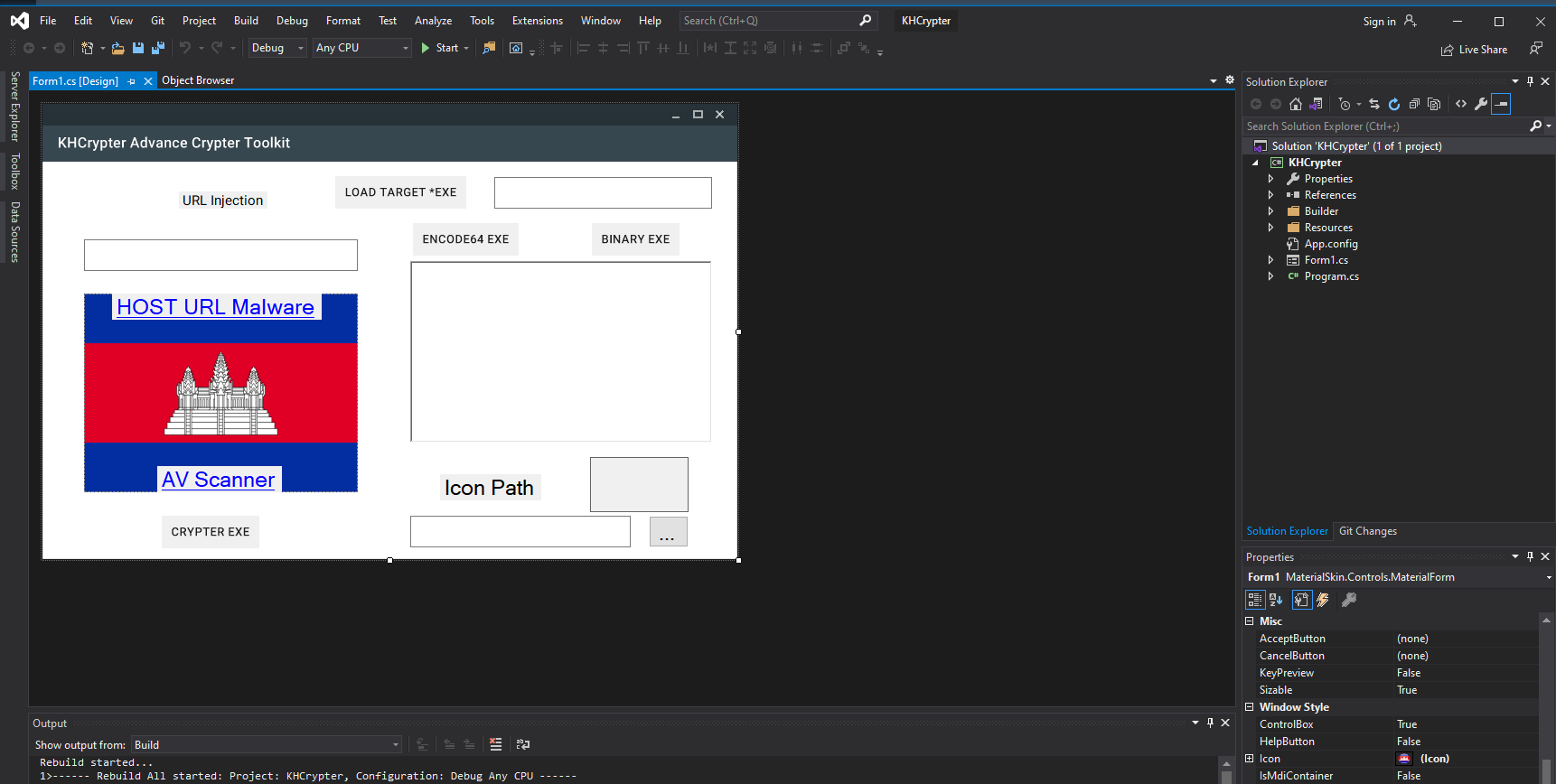The height and width of the screenshot is (784, 1556).
Task: Click the search magnifier in Solution Explorer
Action: click(1535, 126)
